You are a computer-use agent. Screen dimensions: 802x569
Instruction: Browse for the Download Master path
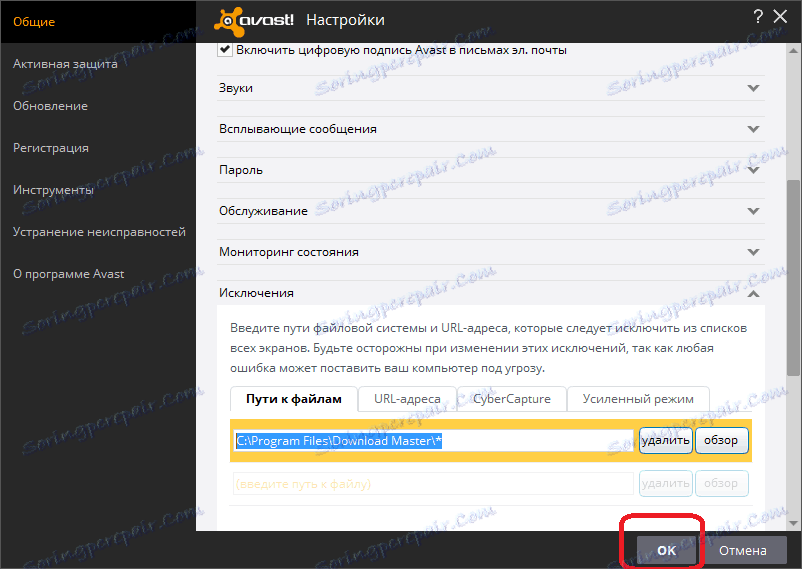(721, 441)
